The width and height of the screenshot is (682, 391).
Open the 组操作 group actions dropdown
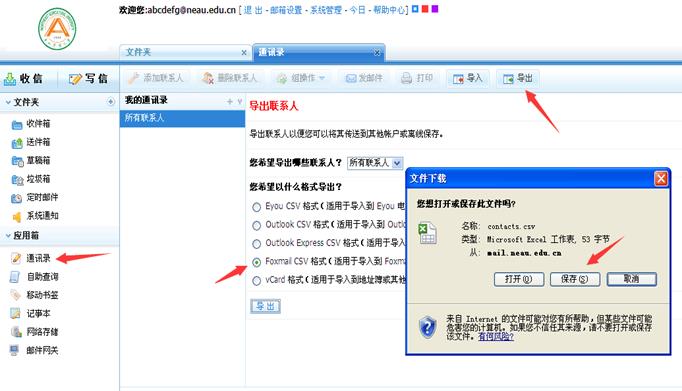301,78
